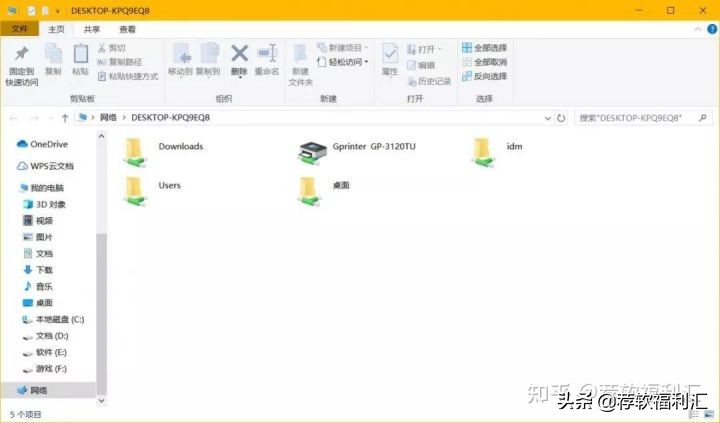This screenshot has width=720, height=423.
Task: Click WPS云文档 in the navigation pane
Action: [45, 166]
